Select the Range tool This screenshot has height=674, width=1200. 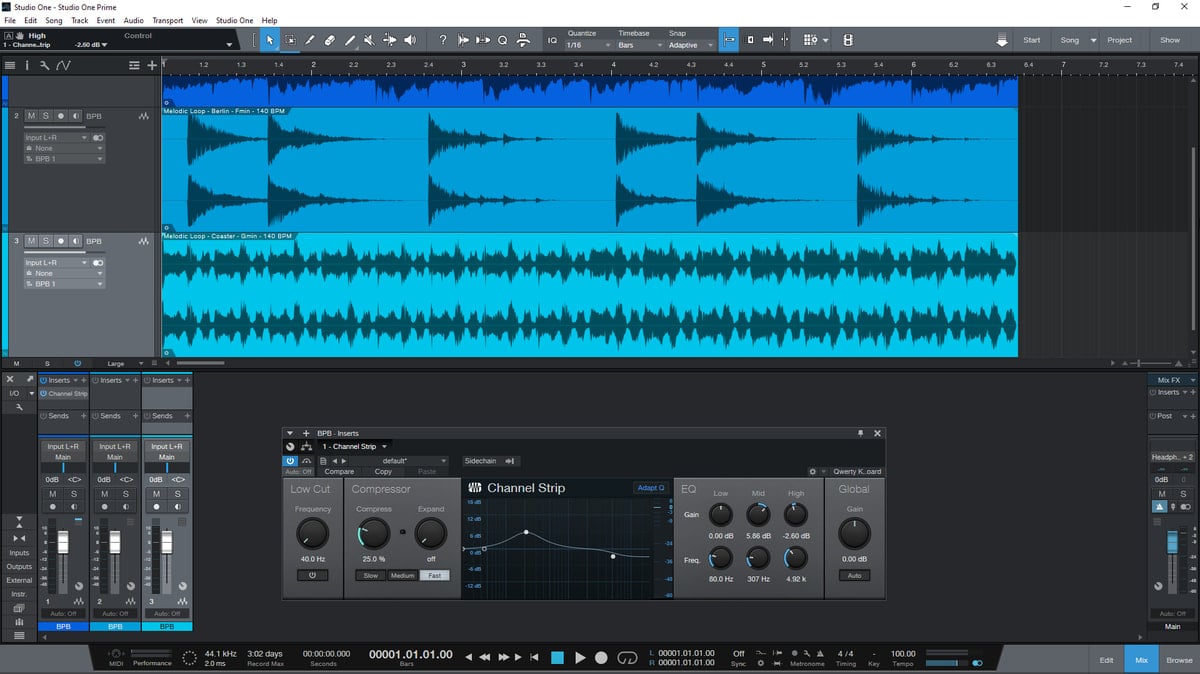290,40
